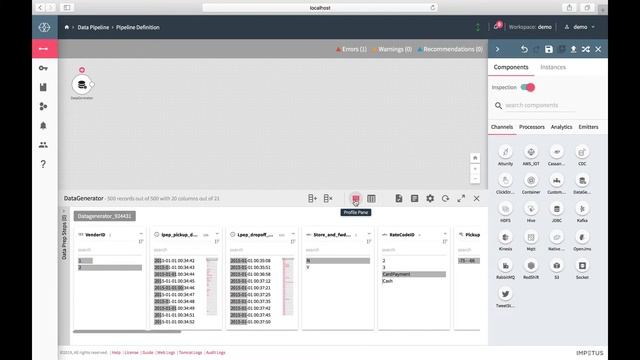Image resolution: width=640 pixels, height=360 pixels.
Task: Open the Store_and_fwd column dropdown arrow
Action: 369,234
